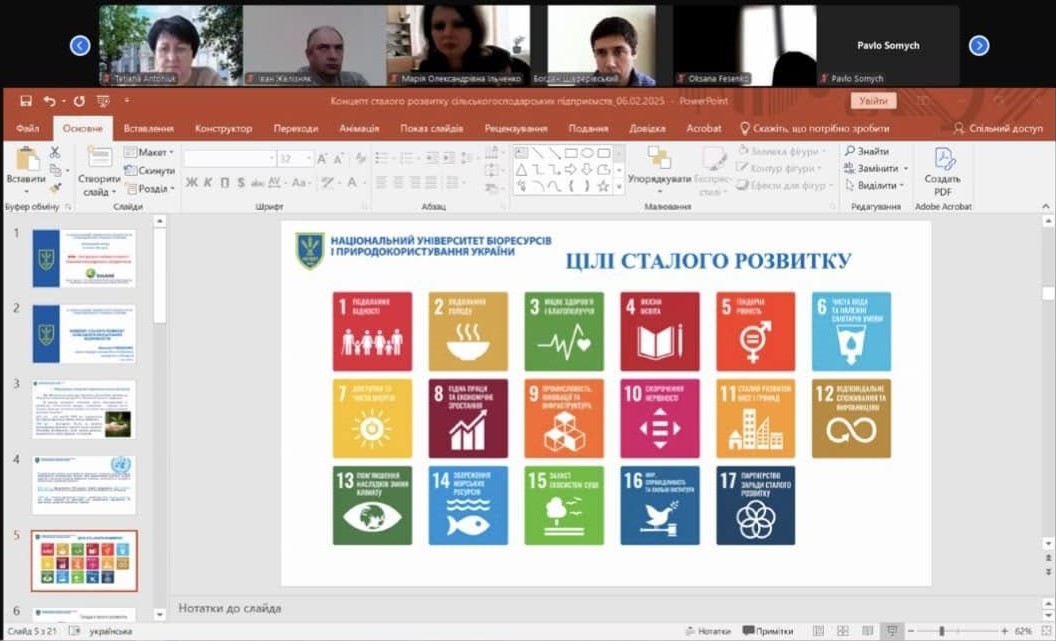The image size is (1056, 641).
Task: Clear all formatting eraser icon
Action: (360, 159)
